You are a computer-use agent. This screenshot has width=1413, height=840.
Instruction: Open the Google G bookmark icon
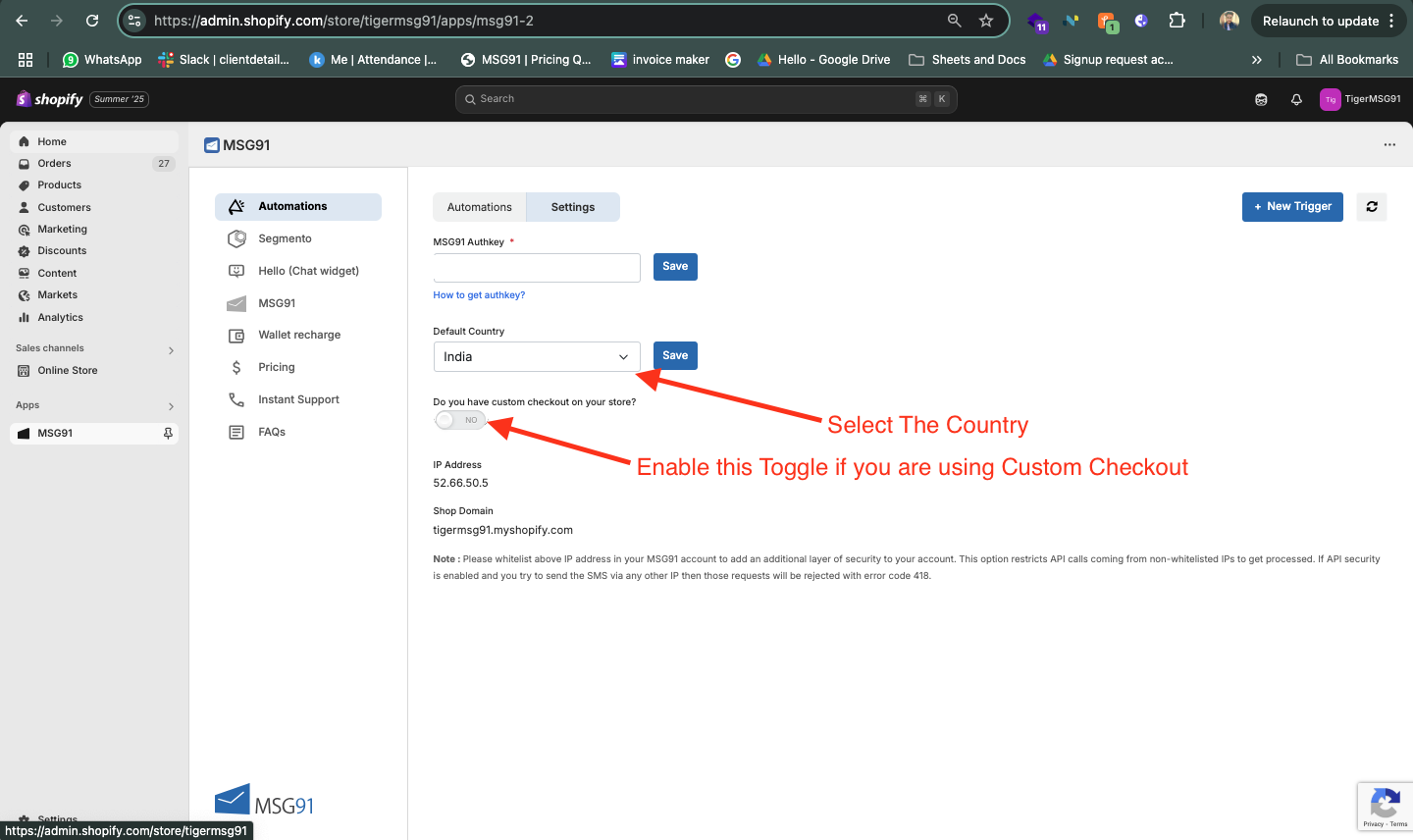(733, 60)
